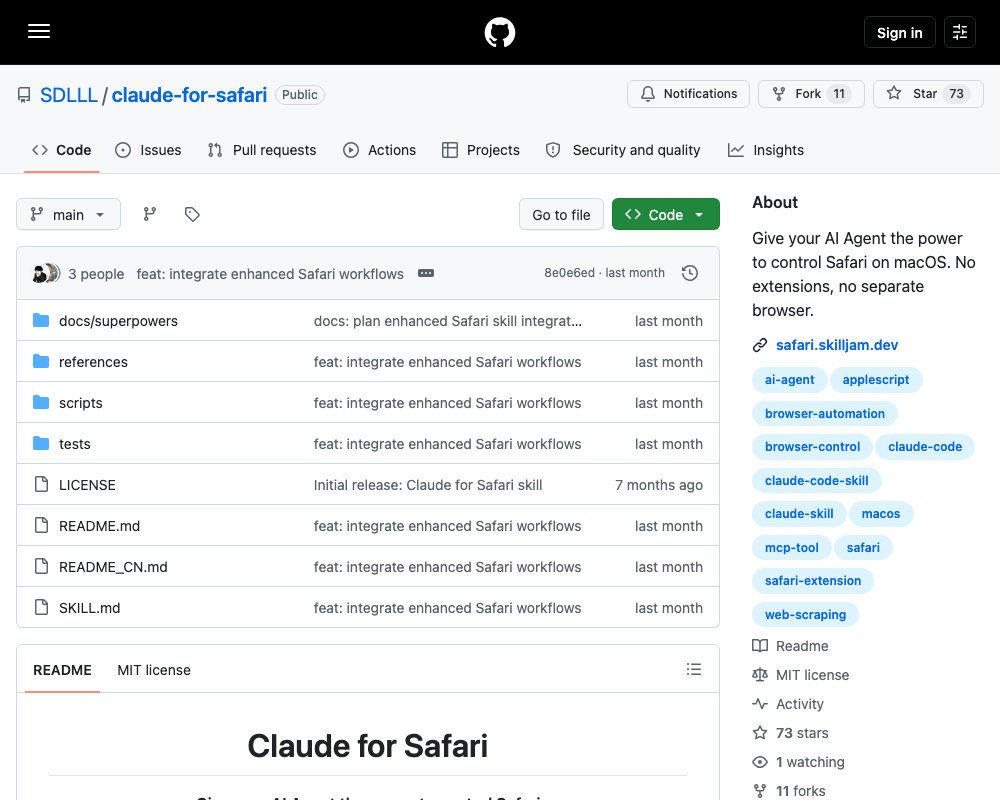Expand the green Code dropdown
1000x800 pixels.
(666, 215)
